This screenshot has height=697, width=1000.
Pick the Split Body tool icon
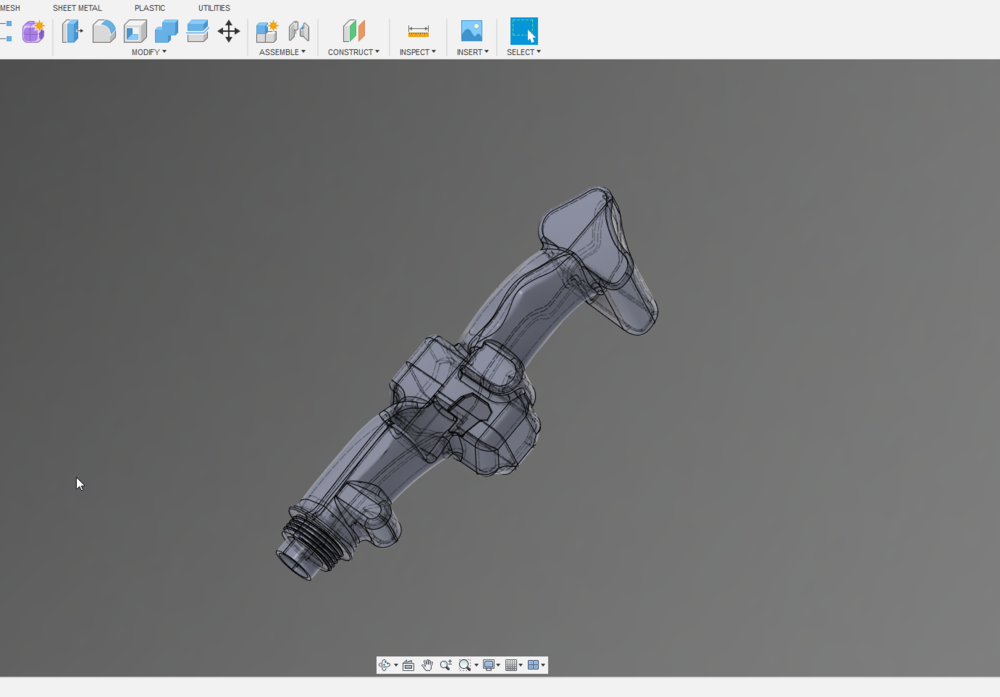point(198,31)
